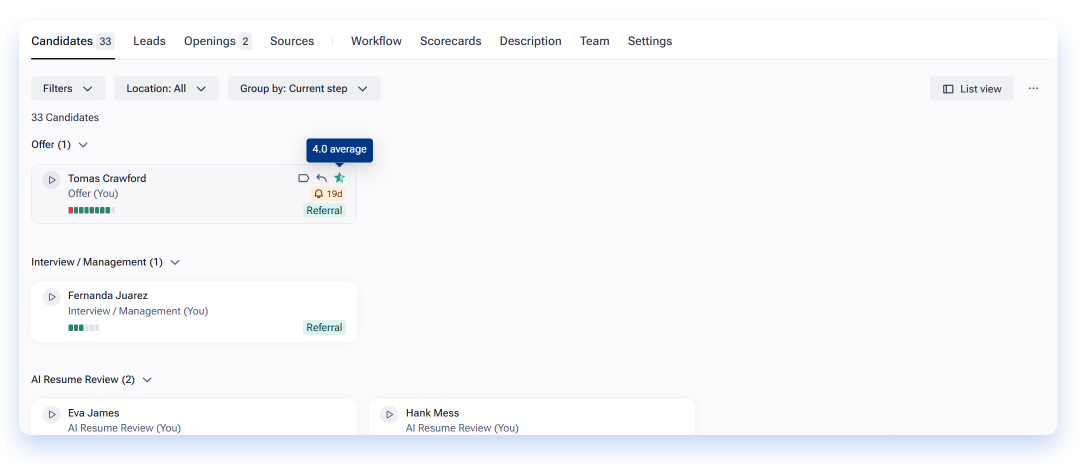This screenshot has height=464, width=1079.
Task: Open Fernanda Juarez's candidate name
Action: [108, 296]
